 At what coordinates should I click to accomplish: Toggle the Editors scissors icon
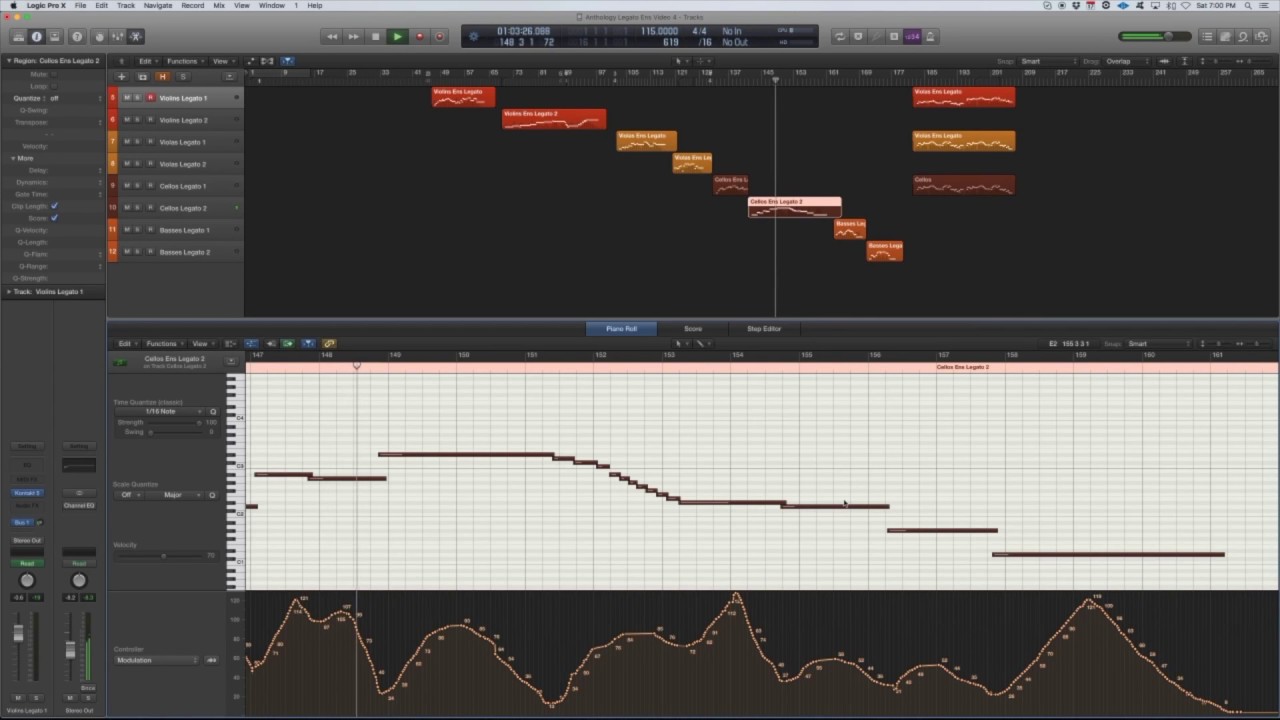(136, 37)
